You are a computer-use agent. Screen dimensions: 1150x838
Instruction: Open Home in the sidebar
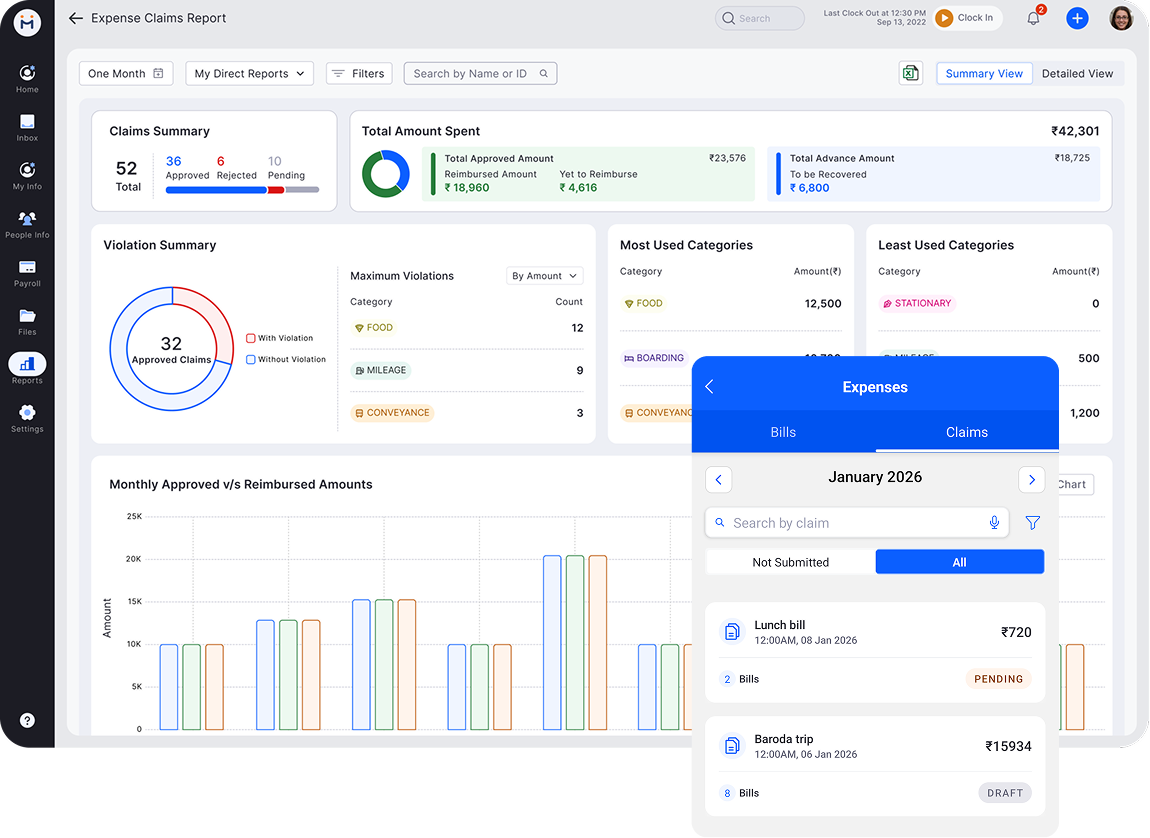point(27,78)
